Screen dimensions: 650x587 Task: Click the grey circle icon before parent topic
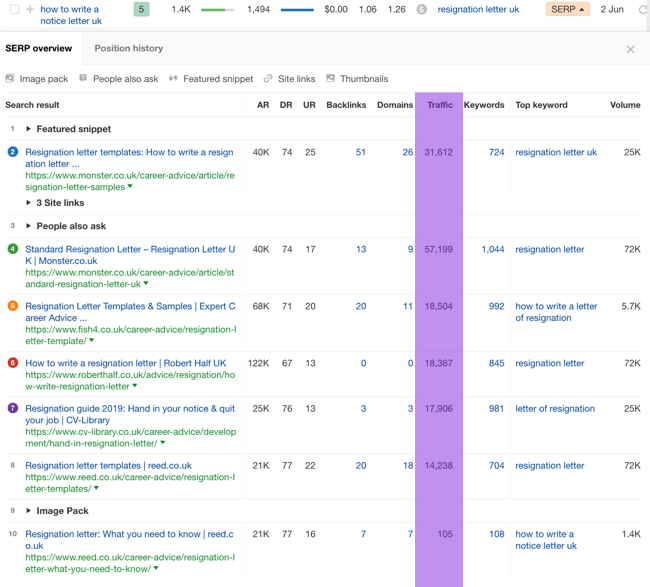[421, 9]
